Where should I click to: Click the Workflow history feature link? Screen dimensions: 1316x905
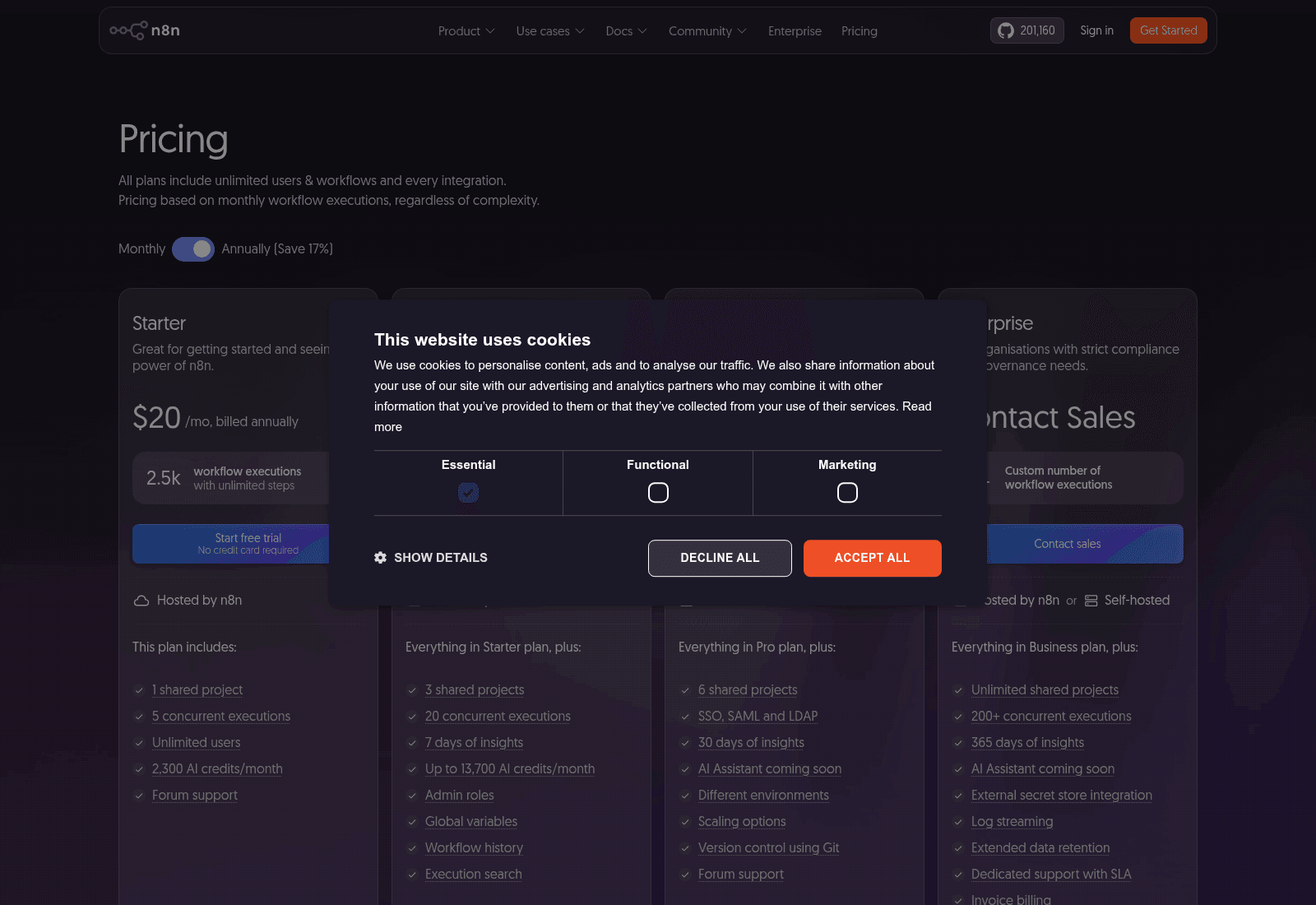(474, 848)
